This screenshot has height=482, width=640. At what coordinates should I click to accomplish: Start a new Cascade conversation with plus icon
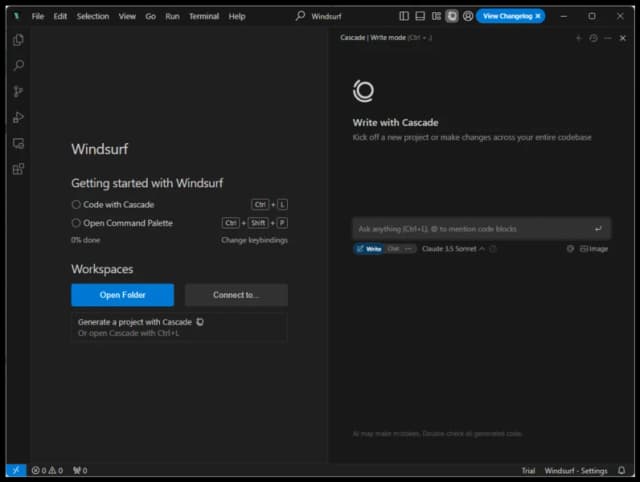578,38
